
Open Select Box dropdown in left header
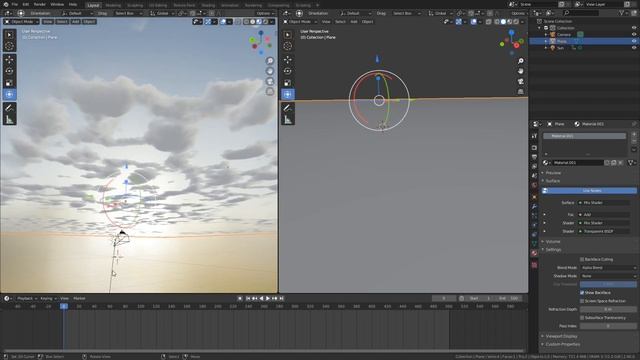[x=128, y=13]
